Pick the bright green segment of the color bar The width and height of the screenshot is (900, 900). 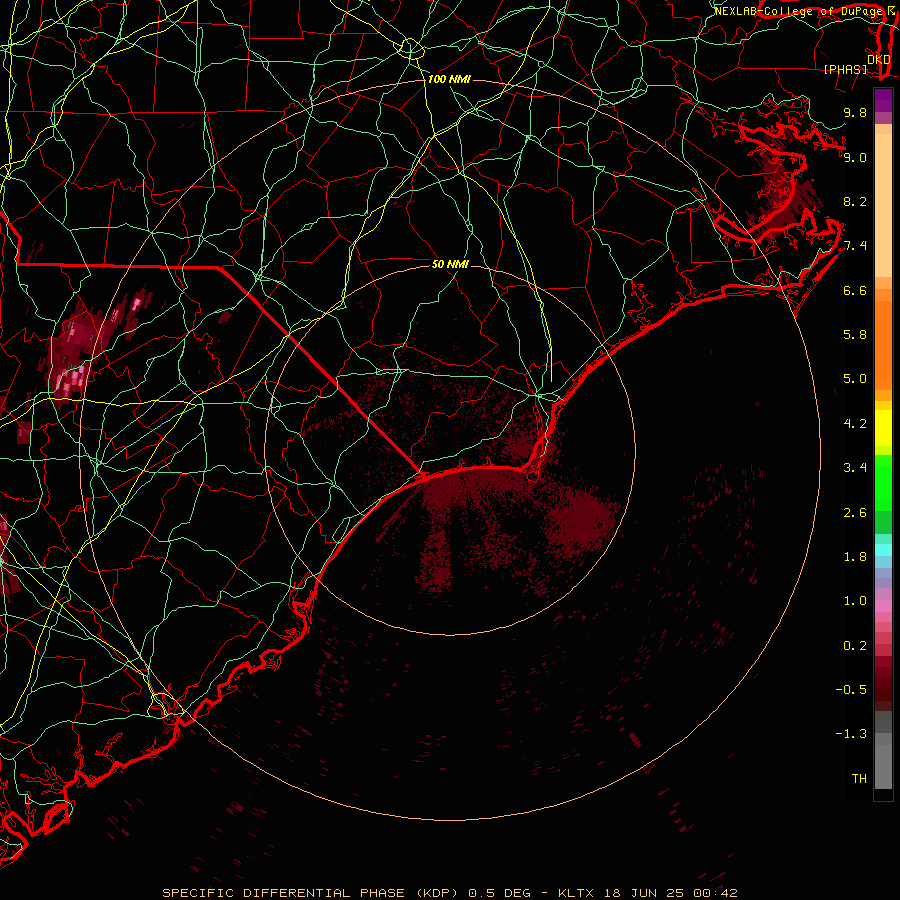(x=883, y=484)
